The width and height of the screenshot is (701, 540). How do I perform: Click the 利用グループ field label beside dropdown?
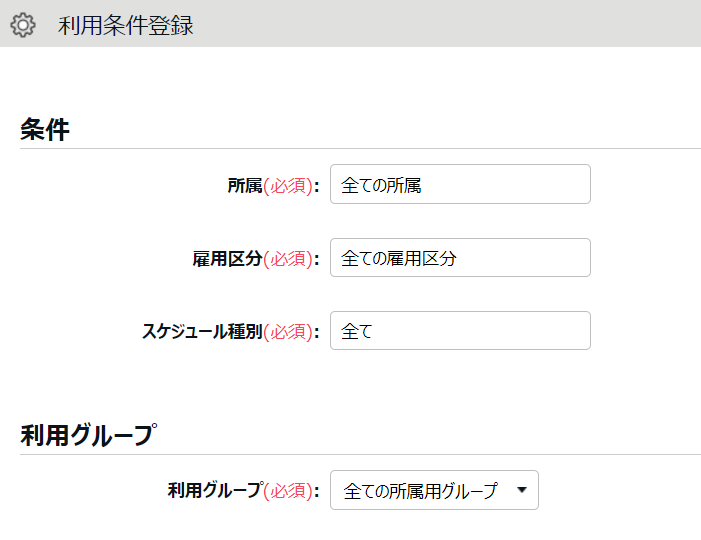[x=216, y=490]
